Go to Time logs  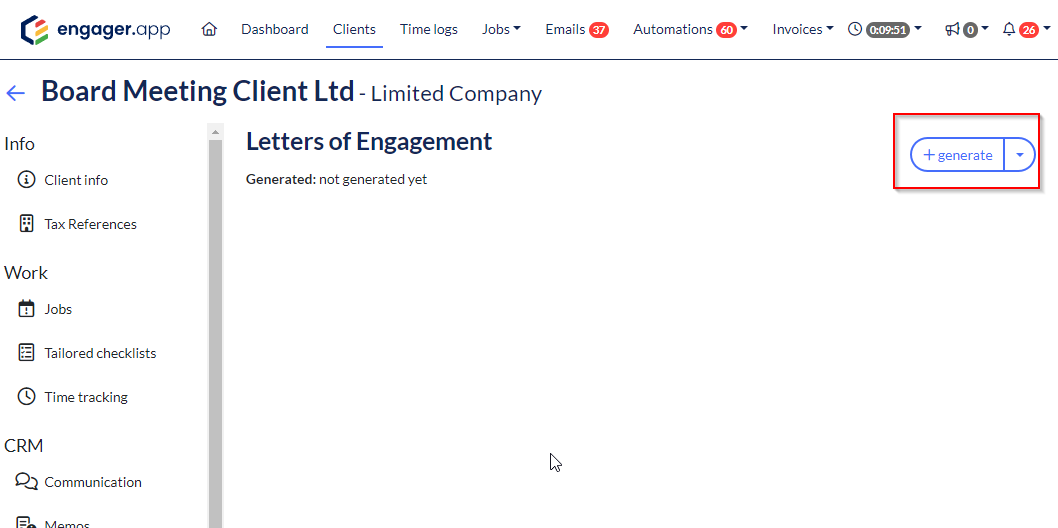tap(428, 30)
